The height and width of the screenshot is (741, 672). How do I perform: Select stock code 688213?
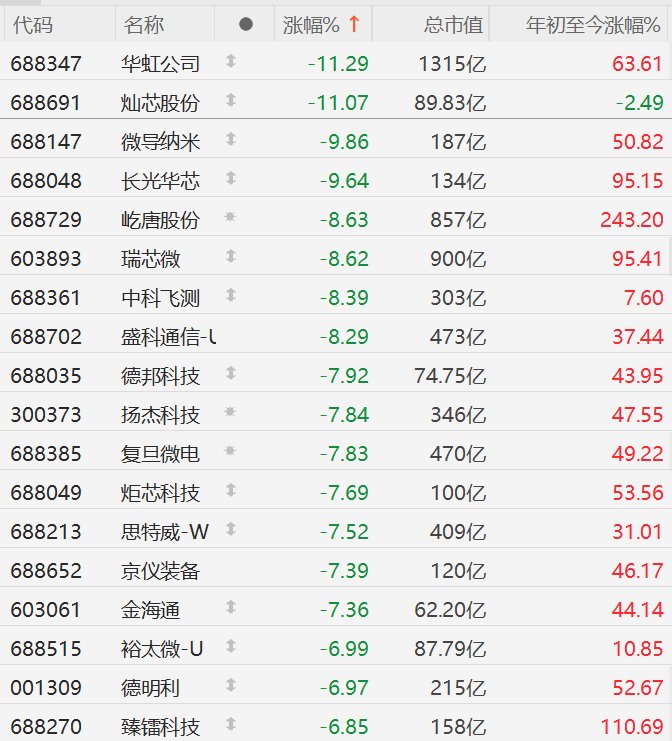(x=46, y=532)
